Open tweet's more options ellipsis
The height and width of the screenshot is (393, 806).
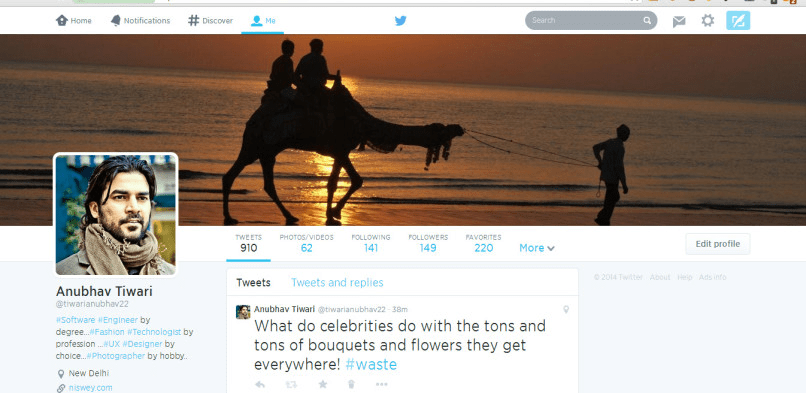click(x=381, y=384)
